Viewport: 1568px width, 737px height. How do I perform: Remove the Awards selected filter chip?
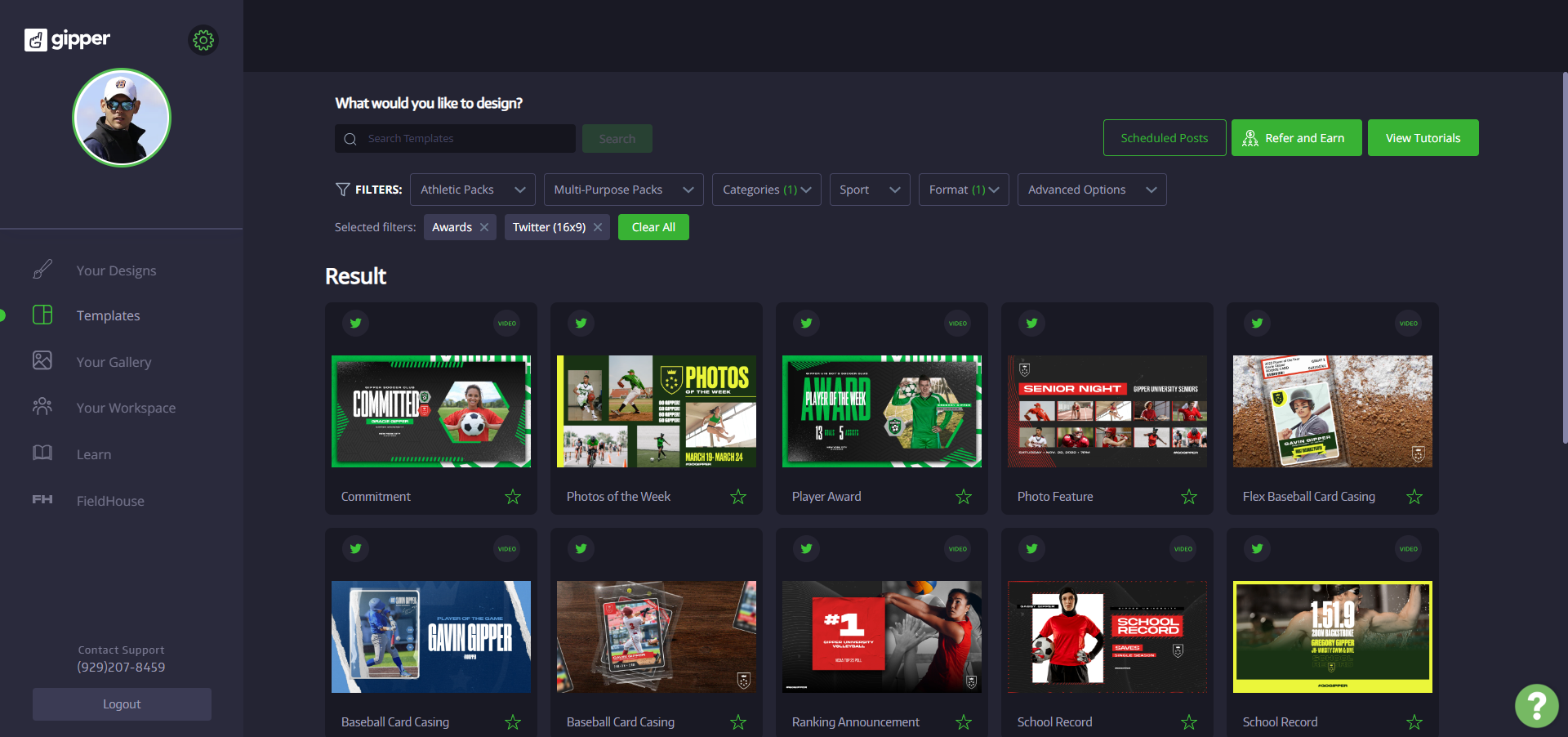coord(484,227)
